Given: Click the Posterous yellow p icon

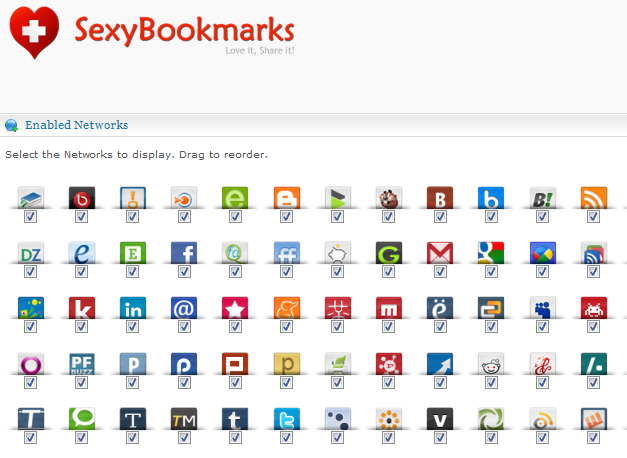Looking at the screenshot, I should click(x=286, y=364).
